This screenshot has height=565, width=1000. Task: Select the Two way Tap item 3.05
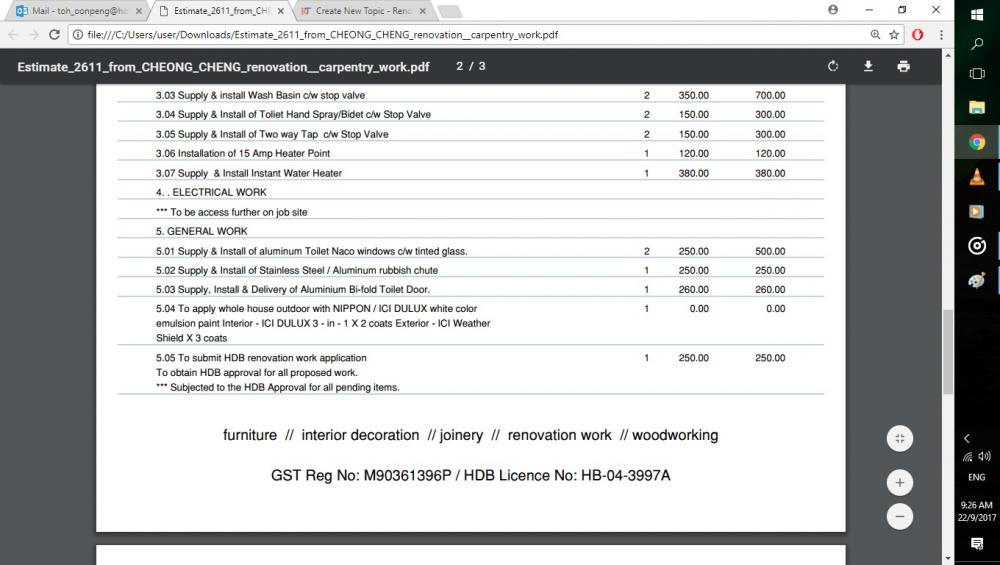(272, 134)
